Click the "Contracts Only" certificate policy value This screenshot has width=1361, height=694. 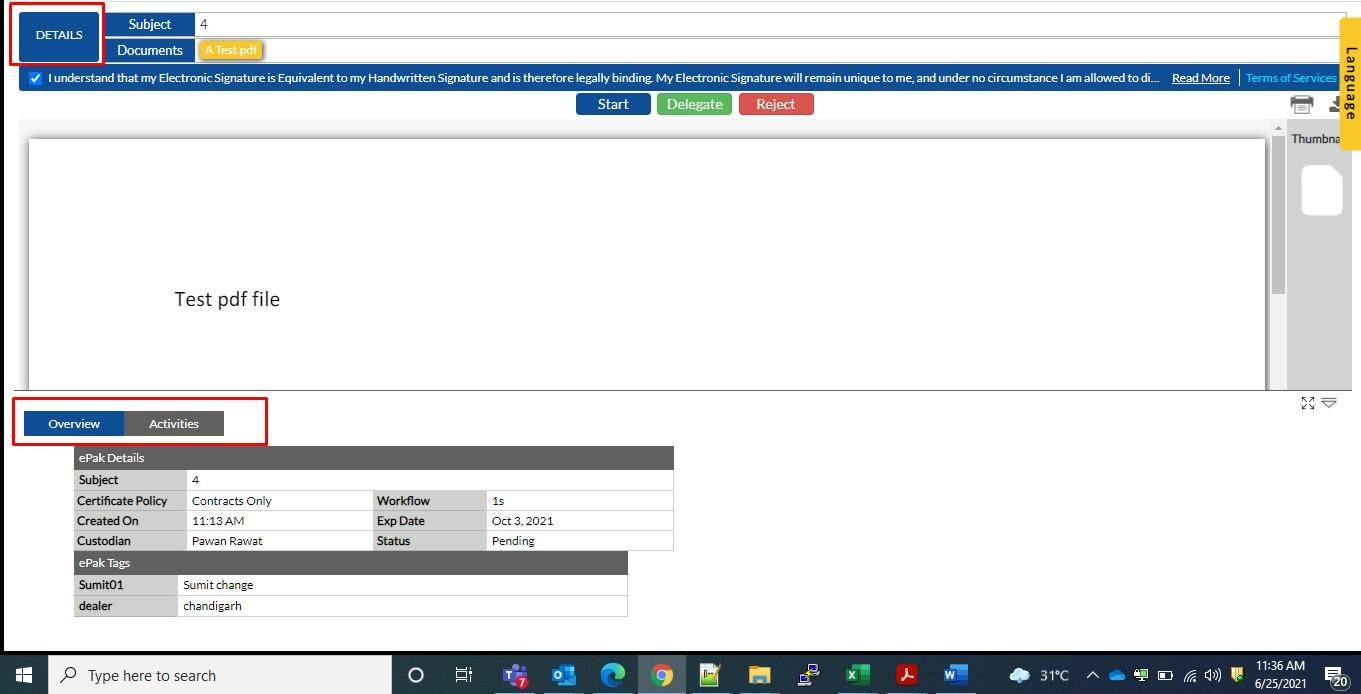232,501
